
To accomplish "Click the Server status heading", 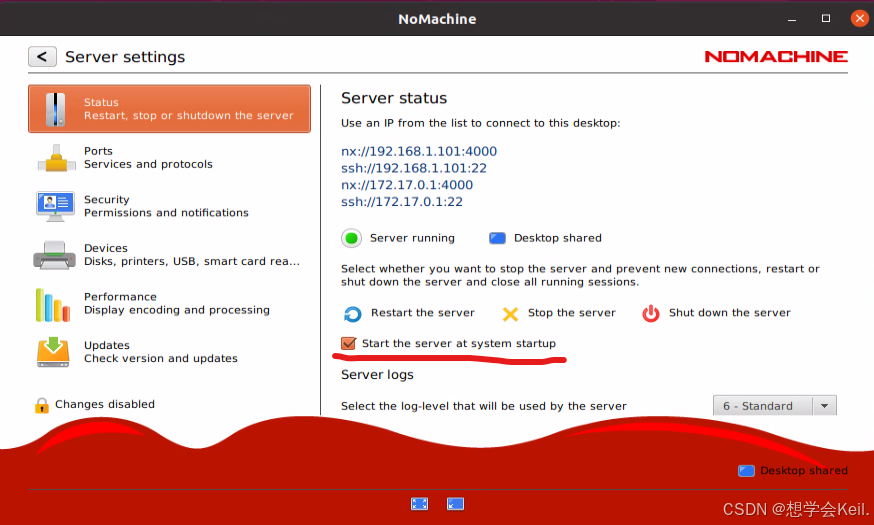I will [394, 98].
